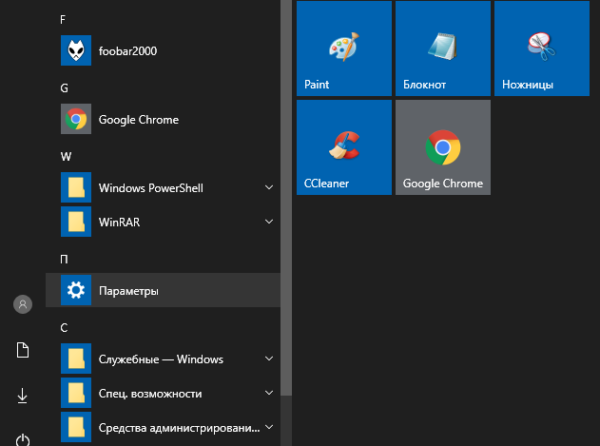Open the Downloads arrow icon in sidebar

coord(23,396)
